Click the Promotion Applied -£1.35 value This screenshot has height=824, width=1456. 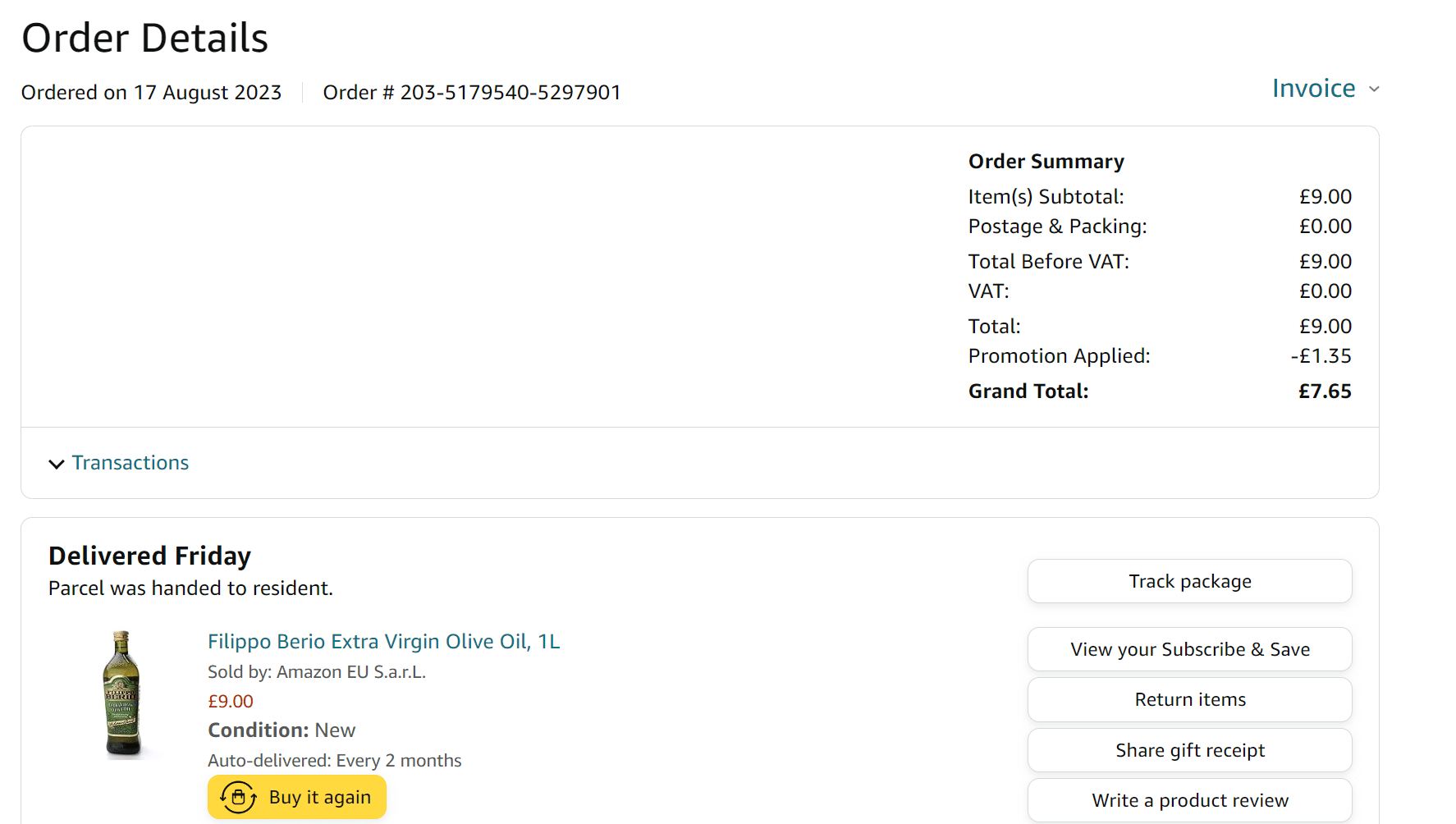pyautogui.click(x=1321, y=356)
